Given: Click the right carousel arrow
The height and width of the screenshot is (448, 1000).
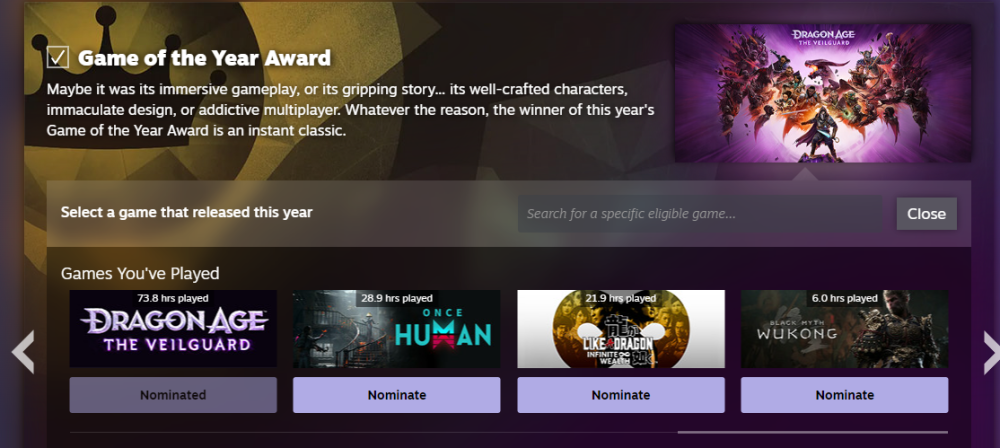Looking at the screenshot, I should pos(990,352).
